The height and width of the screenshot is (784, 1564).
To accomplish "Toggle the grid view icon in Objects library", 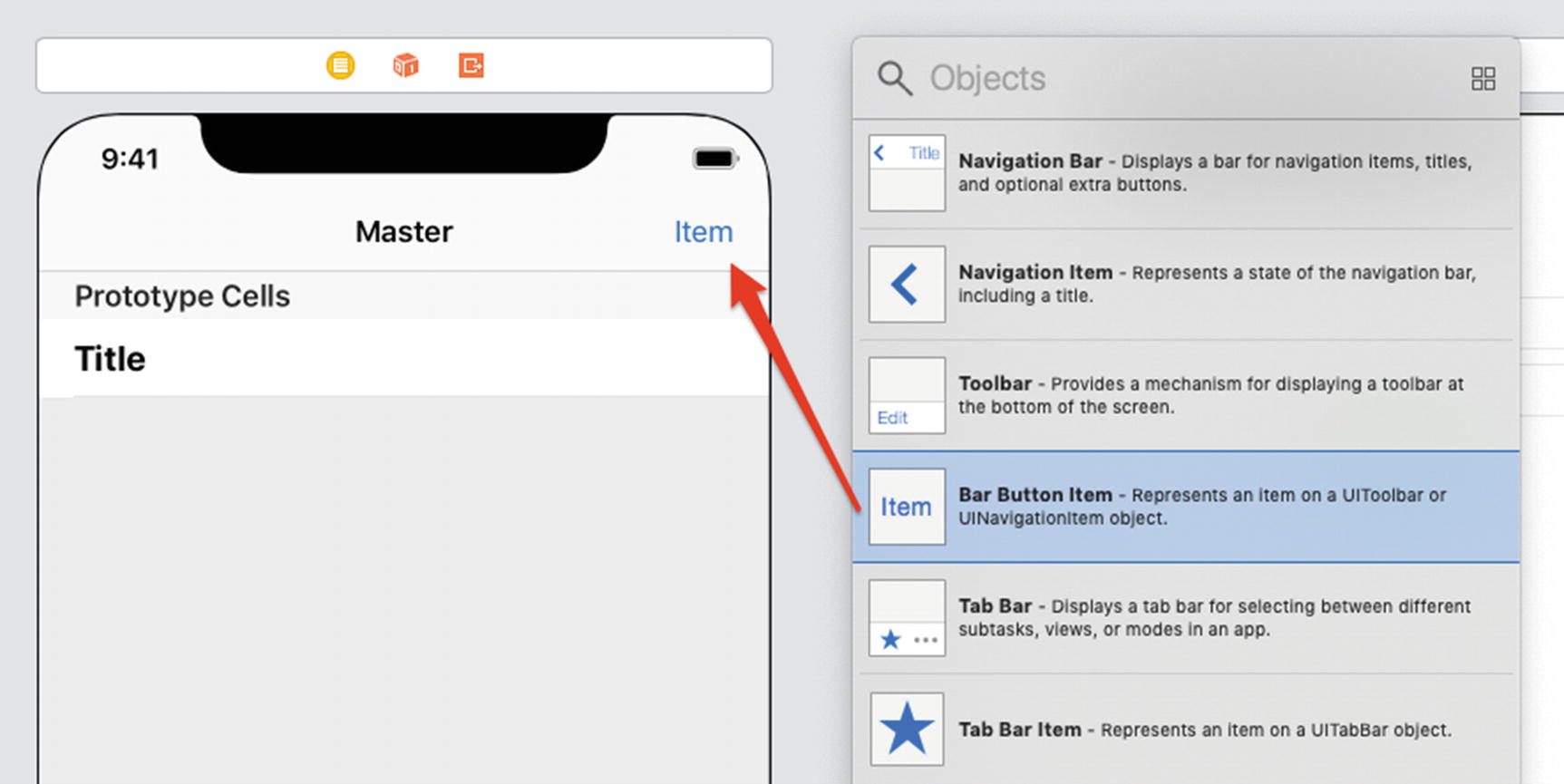I will 1483,79.
